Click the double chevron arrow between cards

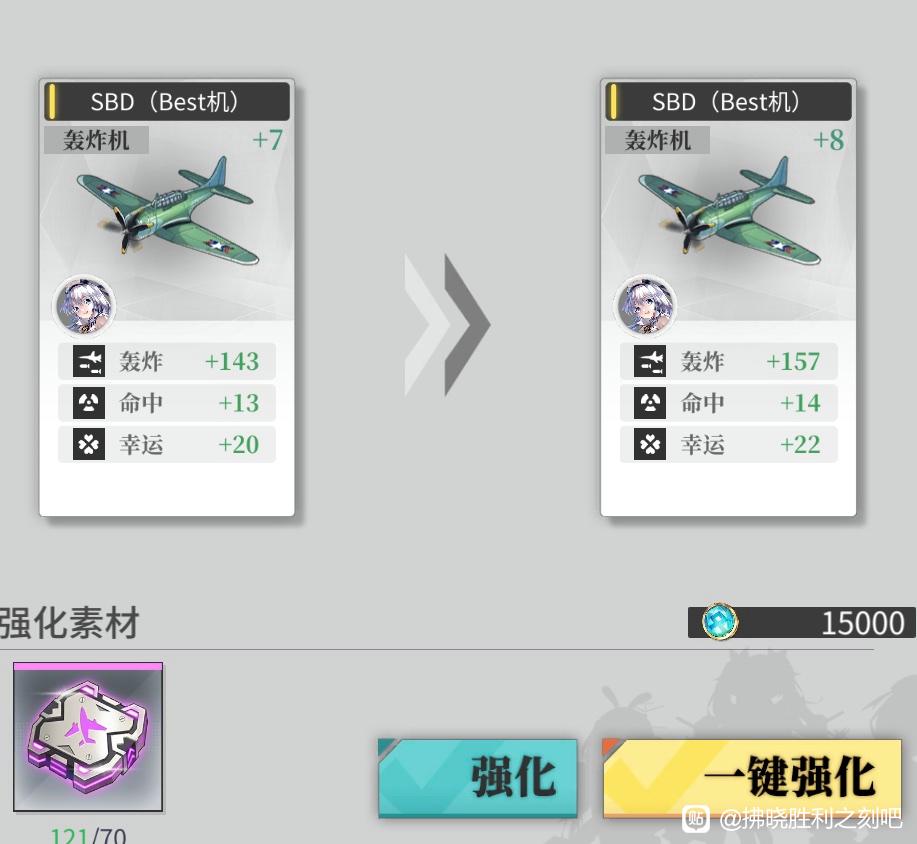pyautogui.click(x=447, y=325)
